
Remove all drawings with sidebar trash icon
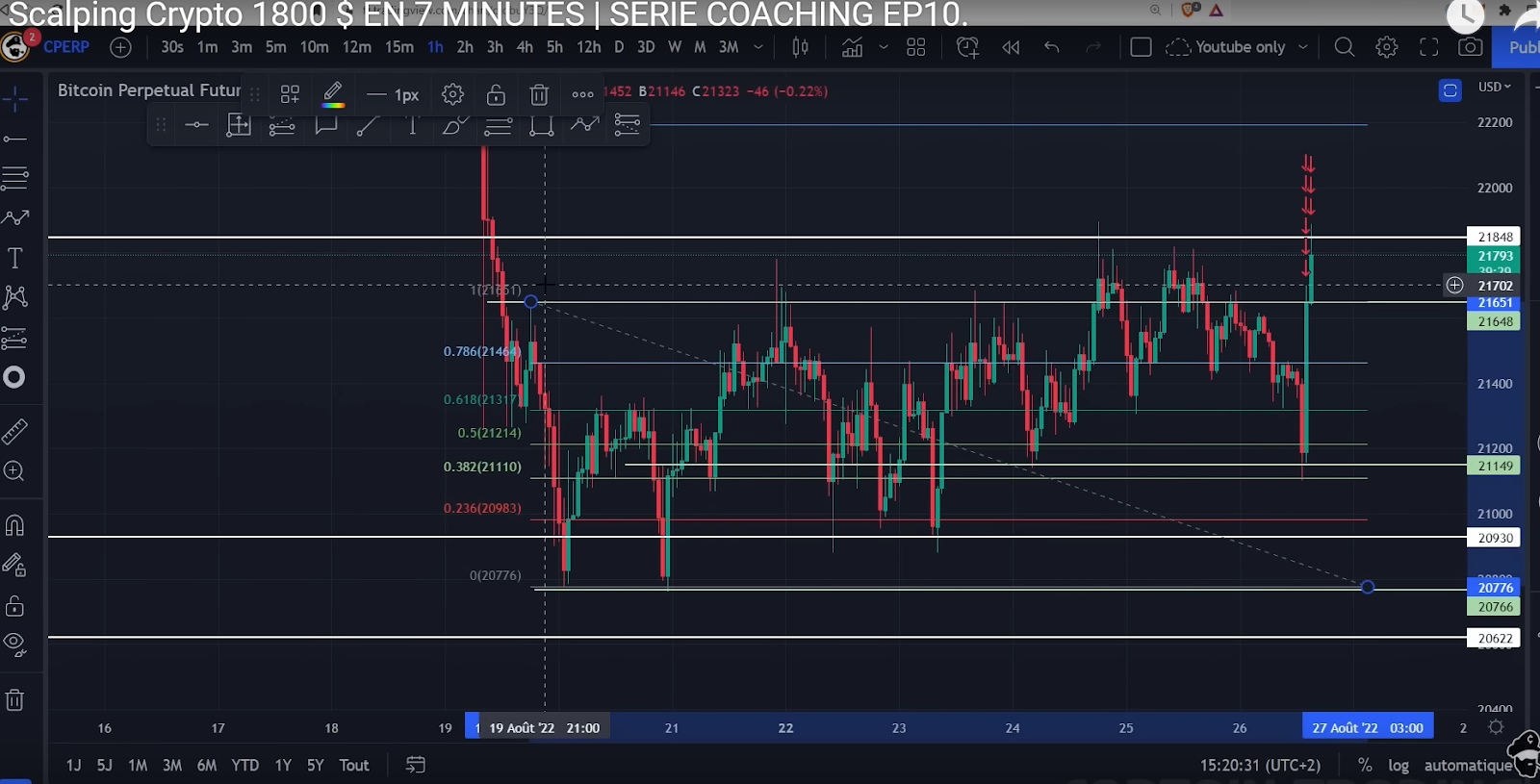14,699
